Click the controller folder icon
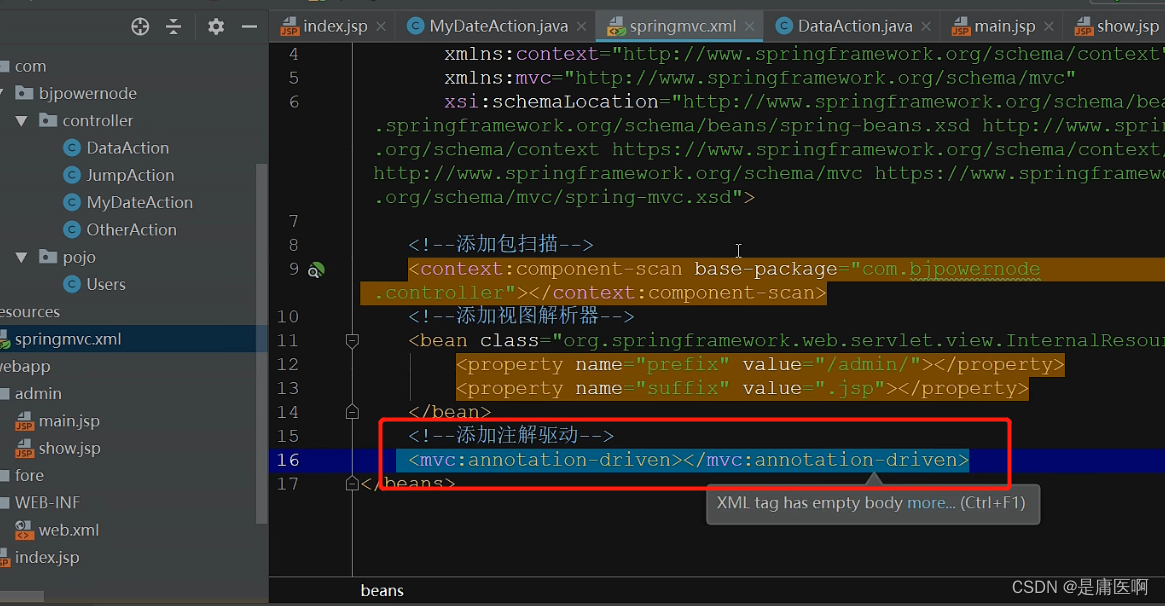 [48, 120]
